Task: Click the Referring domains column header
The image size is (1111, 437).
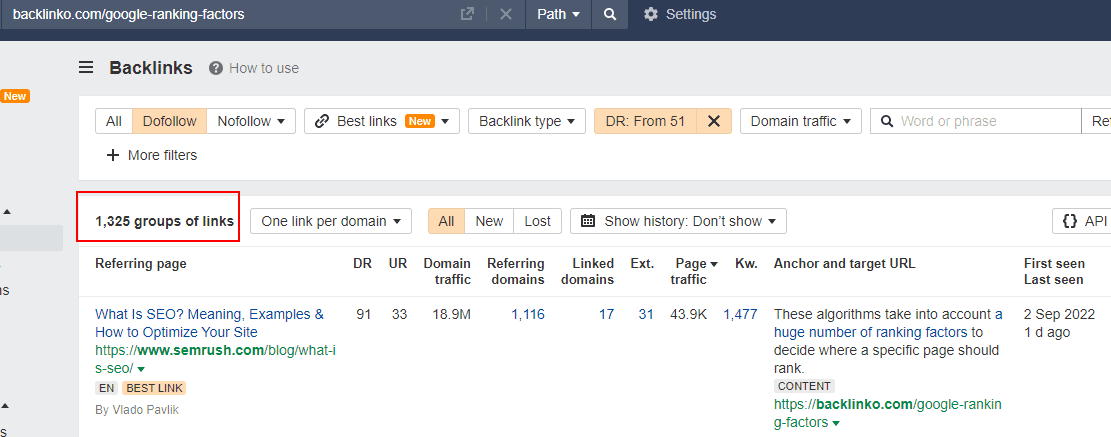Action: click(516, 271)
